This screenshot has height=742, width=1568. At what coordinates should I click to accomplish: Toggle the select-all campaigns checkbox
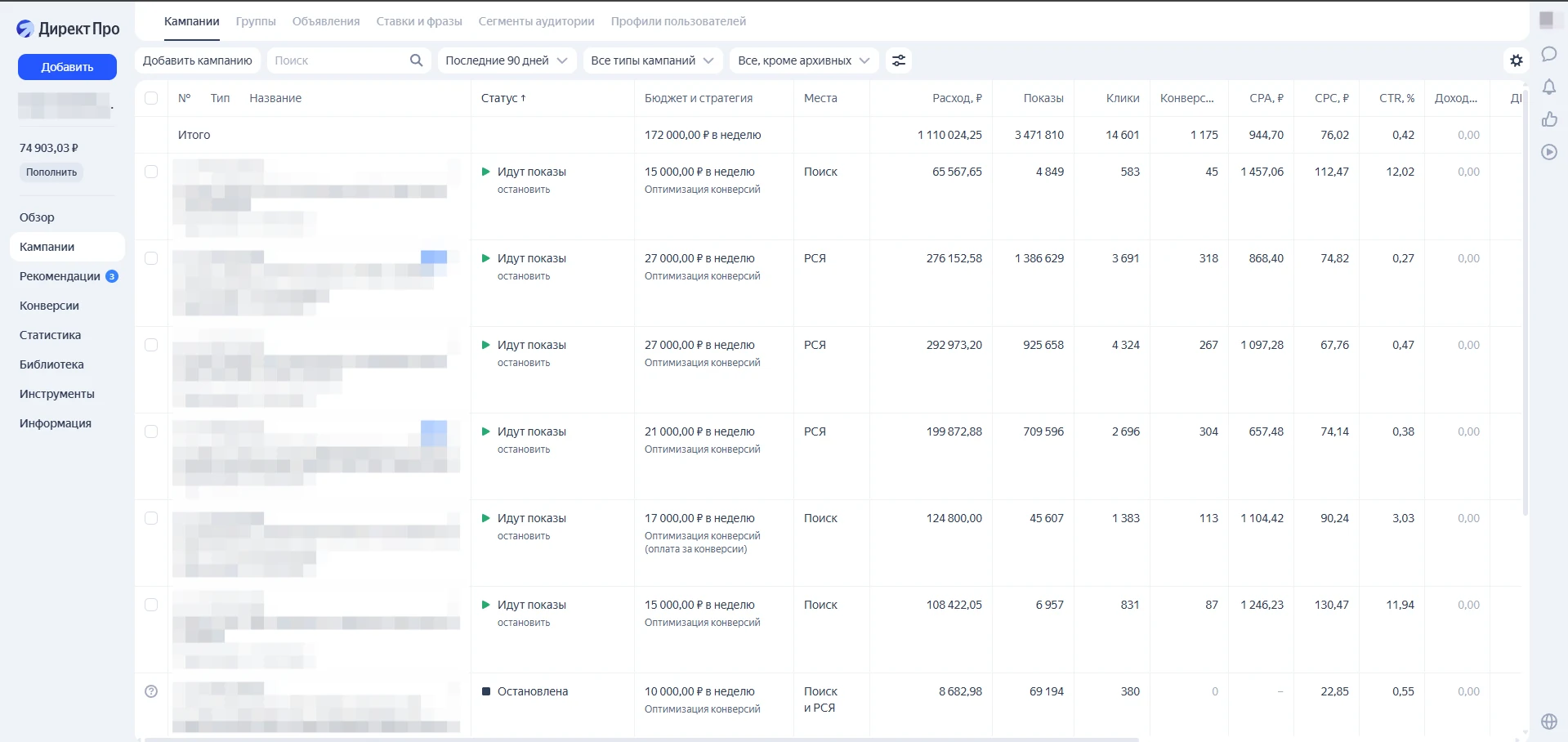tap(151, 98)
